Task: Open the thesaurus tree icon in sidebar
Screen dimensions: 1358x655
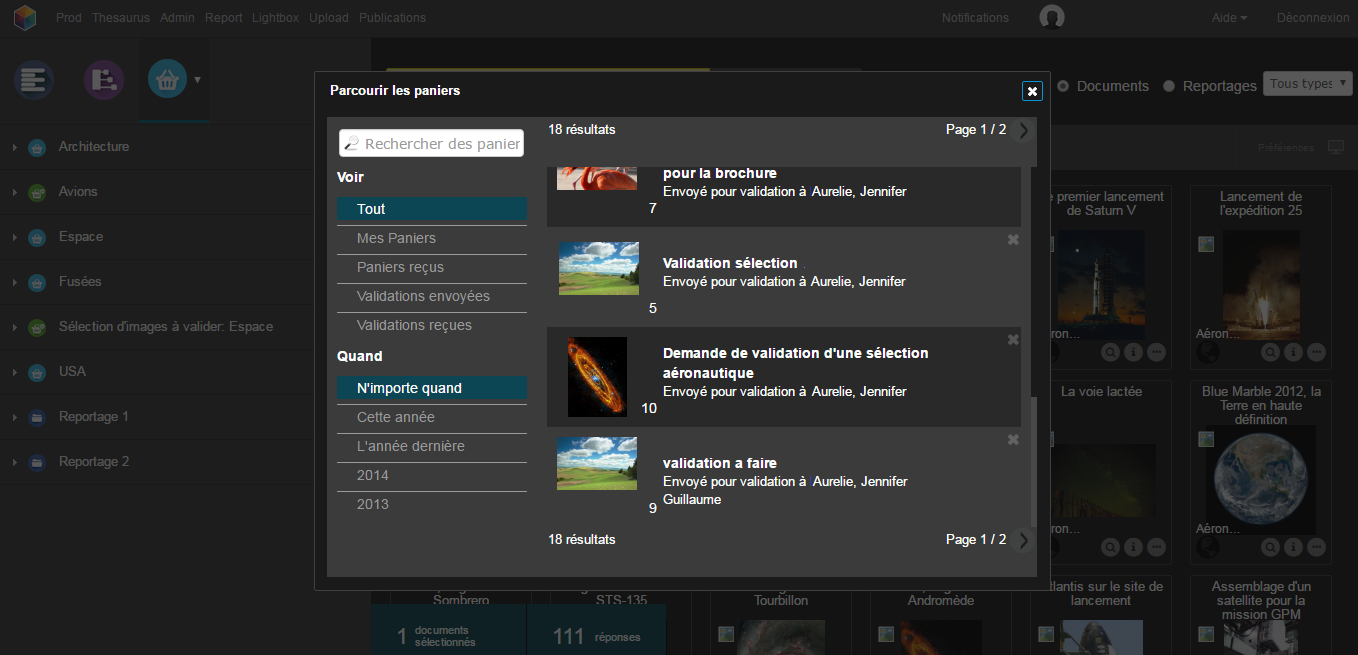Action: (x=103, y=79)
